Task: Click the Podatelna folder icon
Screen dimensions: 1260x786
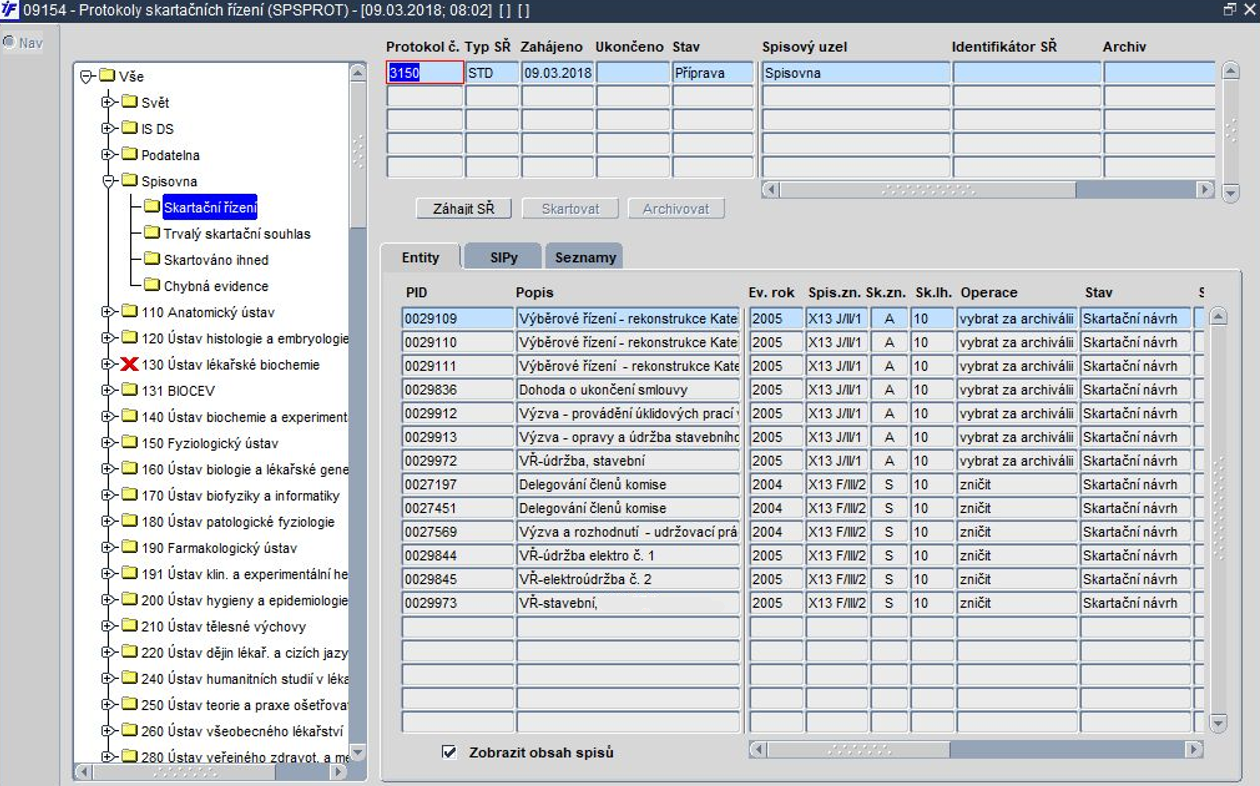Action: point(129,155)
